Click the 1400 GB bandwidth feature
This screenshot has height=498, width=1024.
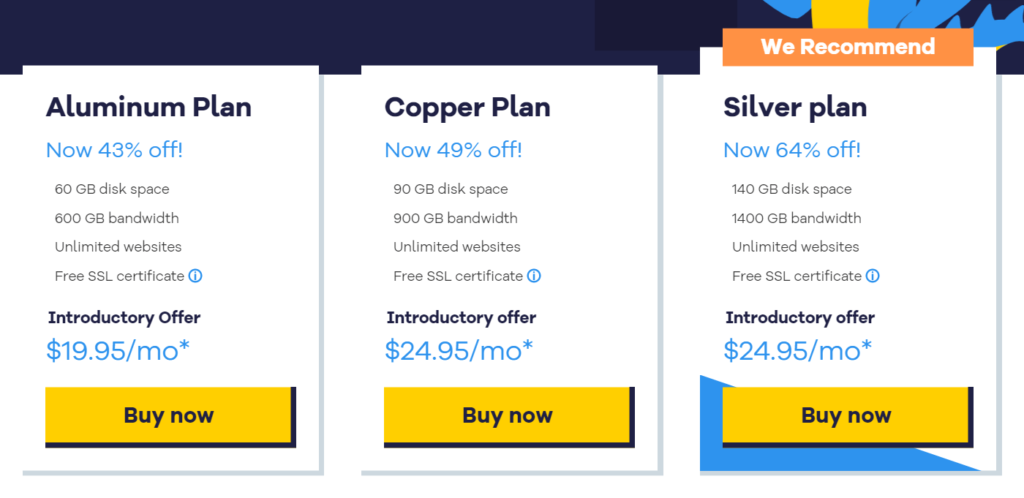tap(797, 218)
